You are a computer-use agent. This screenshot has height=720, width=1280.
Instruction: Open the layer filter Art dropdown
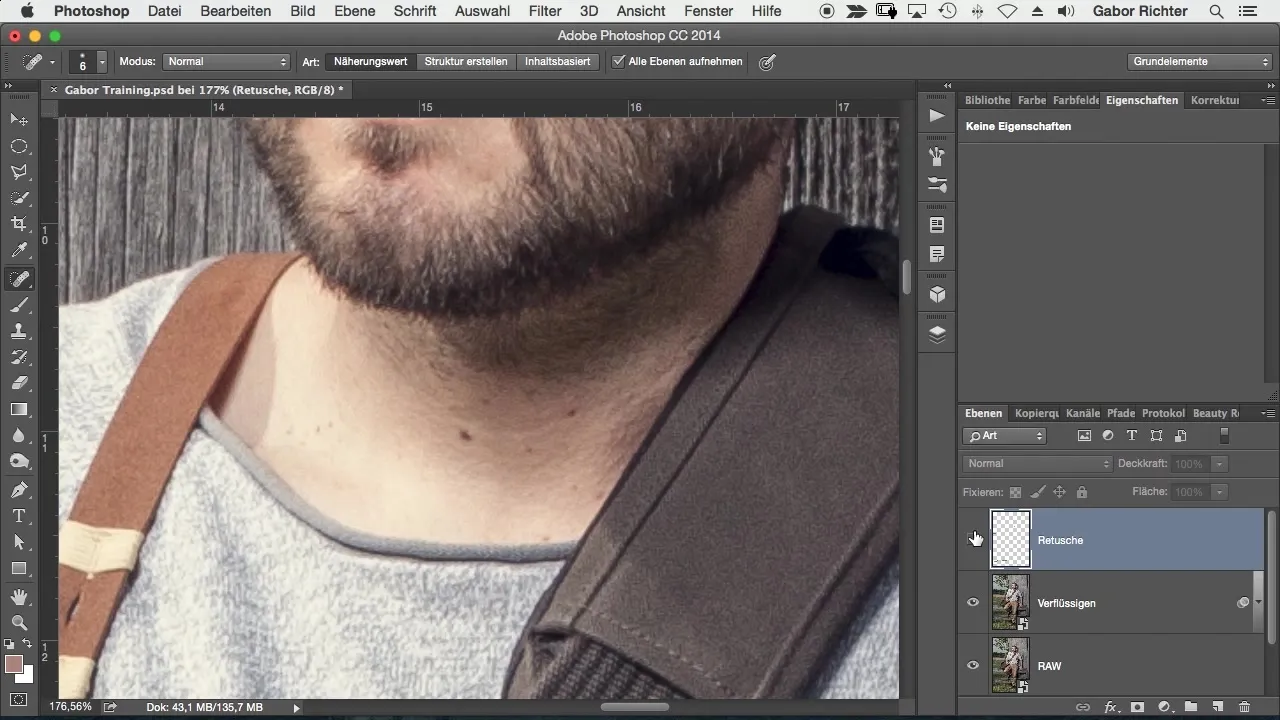(x=1005, y=436)
